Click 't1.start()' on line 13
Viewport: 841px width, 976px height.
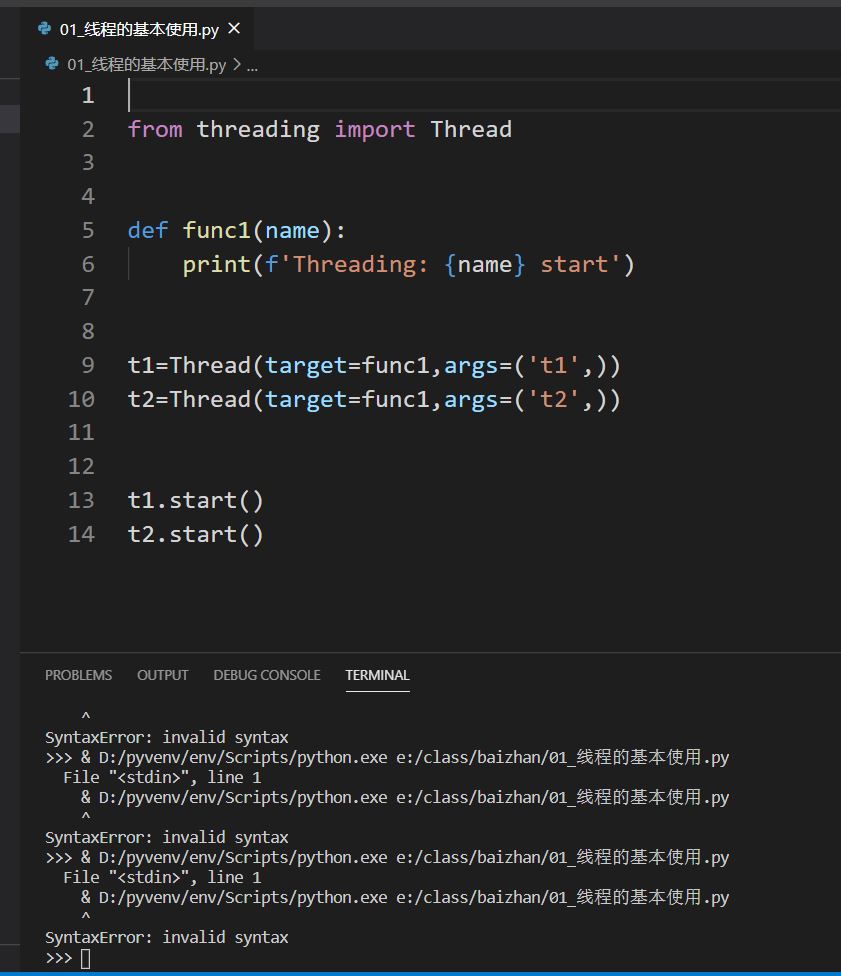[x=196, y=500]
